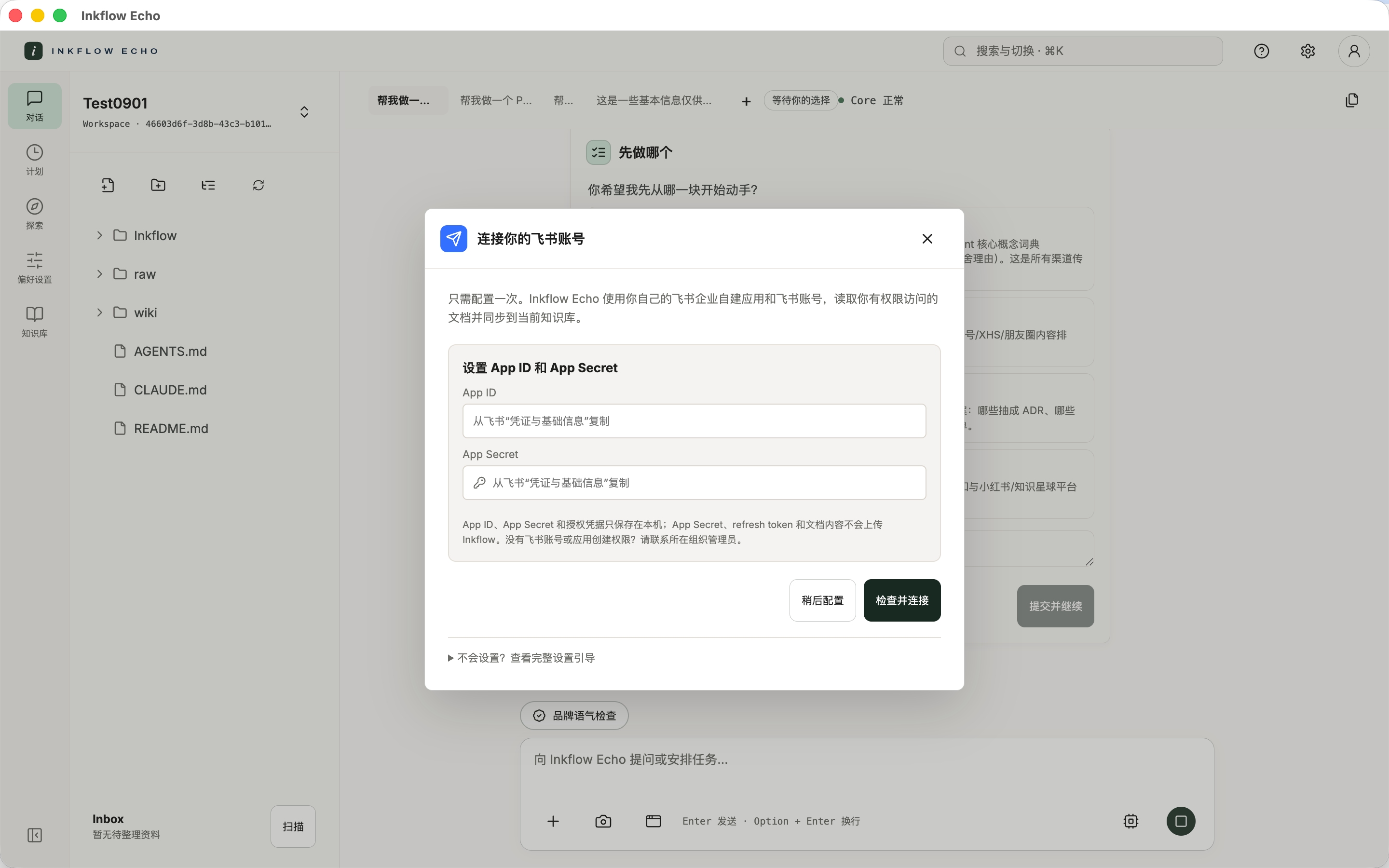
Task: Click the window capture icon in composer
Action: click(653, 821)
